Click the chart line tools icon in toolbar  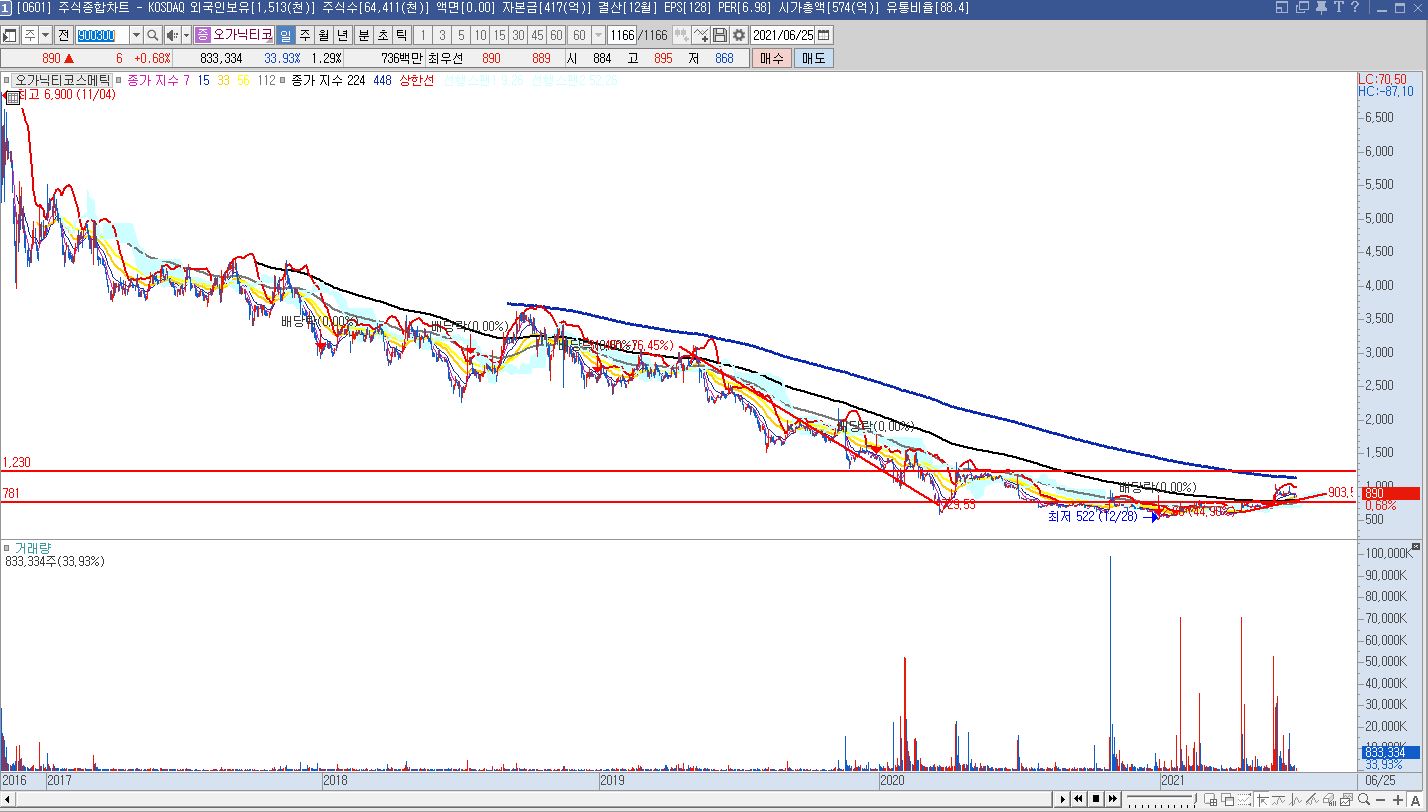pyautogui.click(x=701, y=35)
